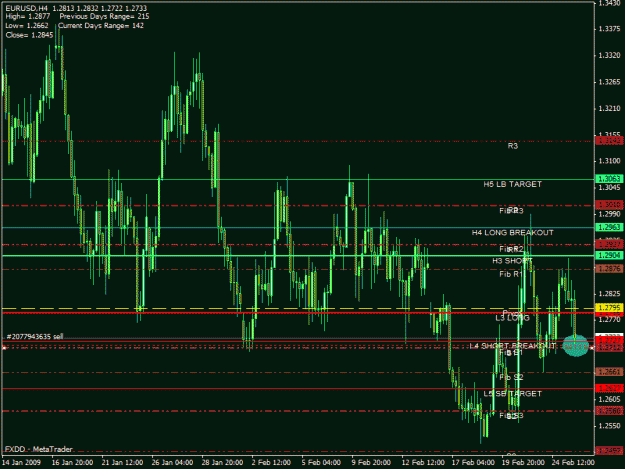The width and height of the screenshot is (625, 469).
Task: Select the 'Fib S2' level label
Action: pyautogui.click(x=511, y=377)
